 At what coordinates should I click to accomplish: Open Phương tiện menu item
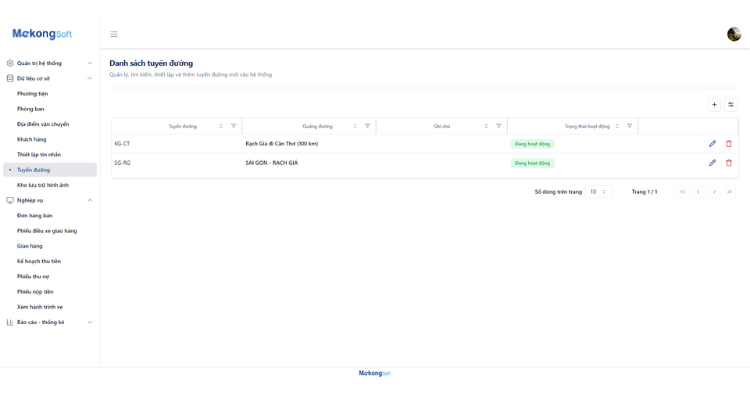[x=33, y=94]
